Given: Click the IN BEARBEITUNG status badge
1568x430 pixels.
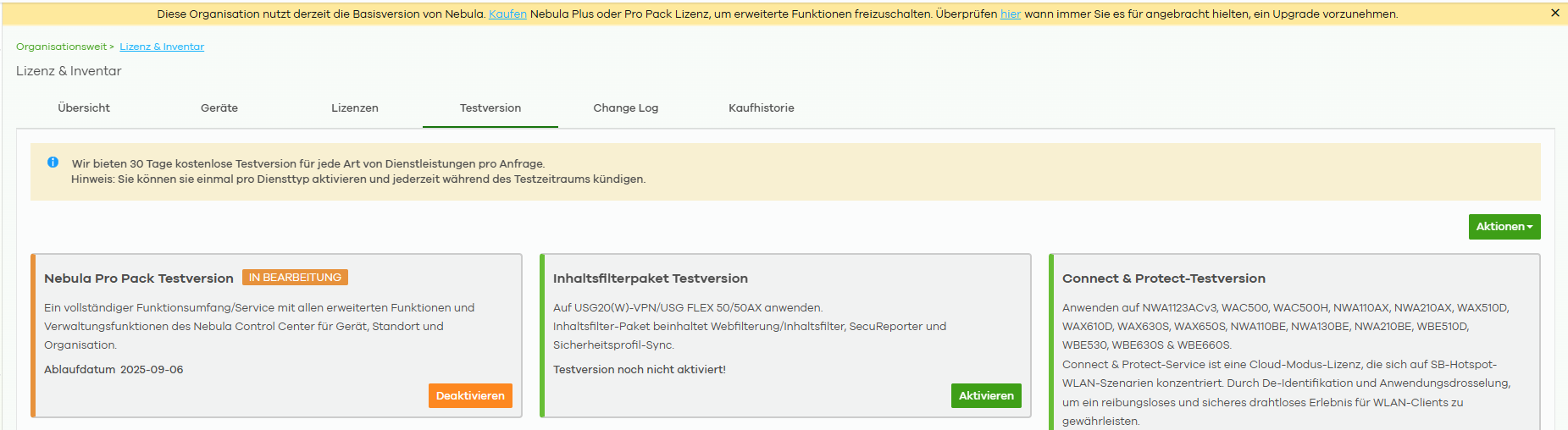Looking at the screenshot, I should [295, 278].
